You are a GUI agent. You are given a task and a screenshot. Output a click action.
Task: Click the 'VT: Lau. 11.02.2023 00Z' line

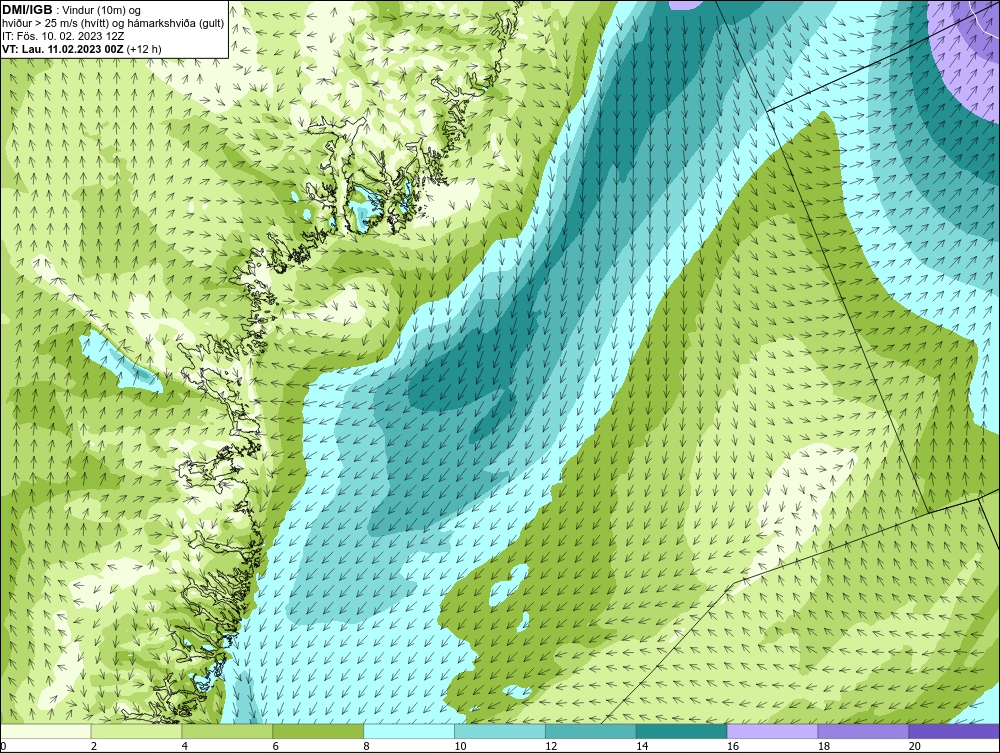(x=62, y=48)
